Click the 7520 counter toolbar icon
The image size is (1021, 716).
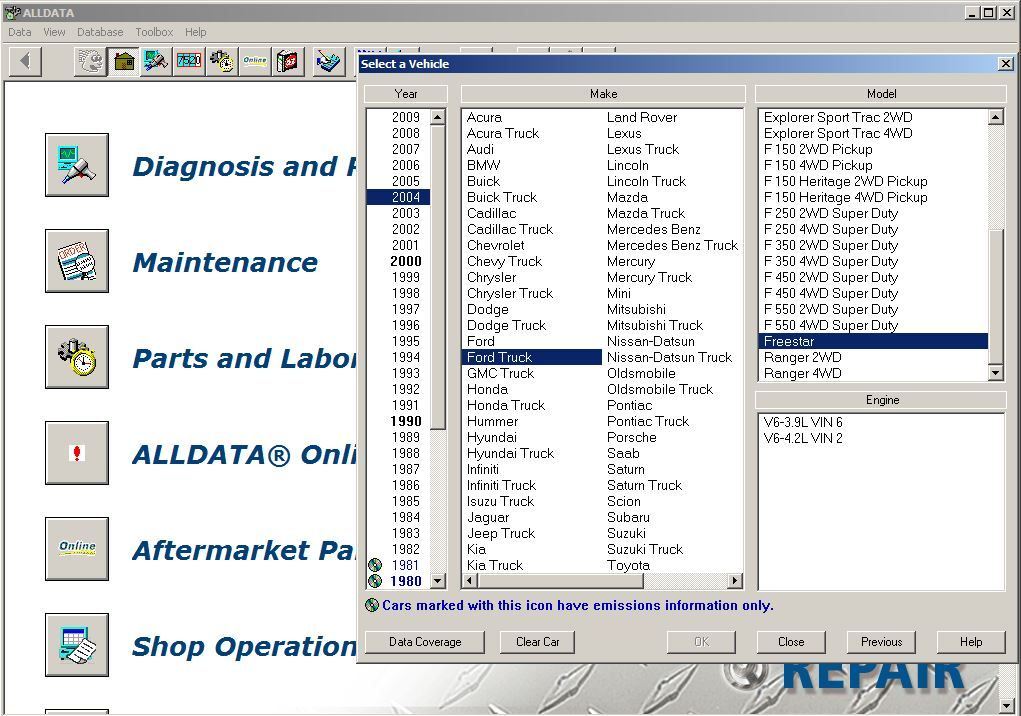[x=188, y=61]
